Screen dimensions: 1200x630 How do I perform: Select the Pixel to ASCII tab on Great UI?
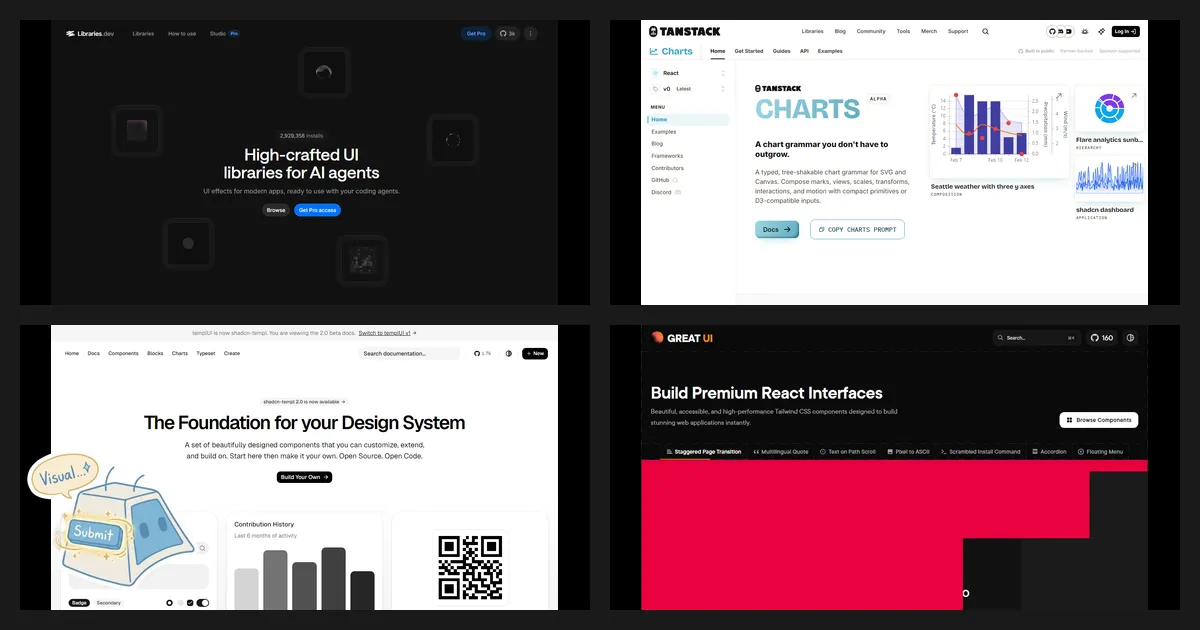[x=908, y=452]
